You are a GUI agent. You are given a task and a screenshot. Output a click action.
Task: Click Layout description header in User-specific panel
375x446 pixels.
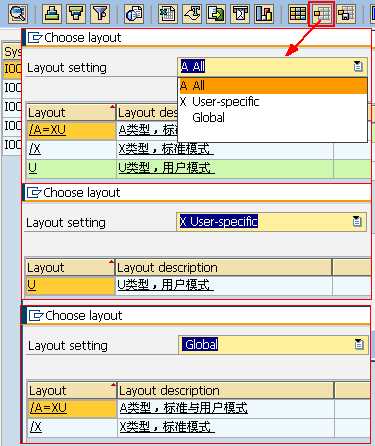pos(224,268)
